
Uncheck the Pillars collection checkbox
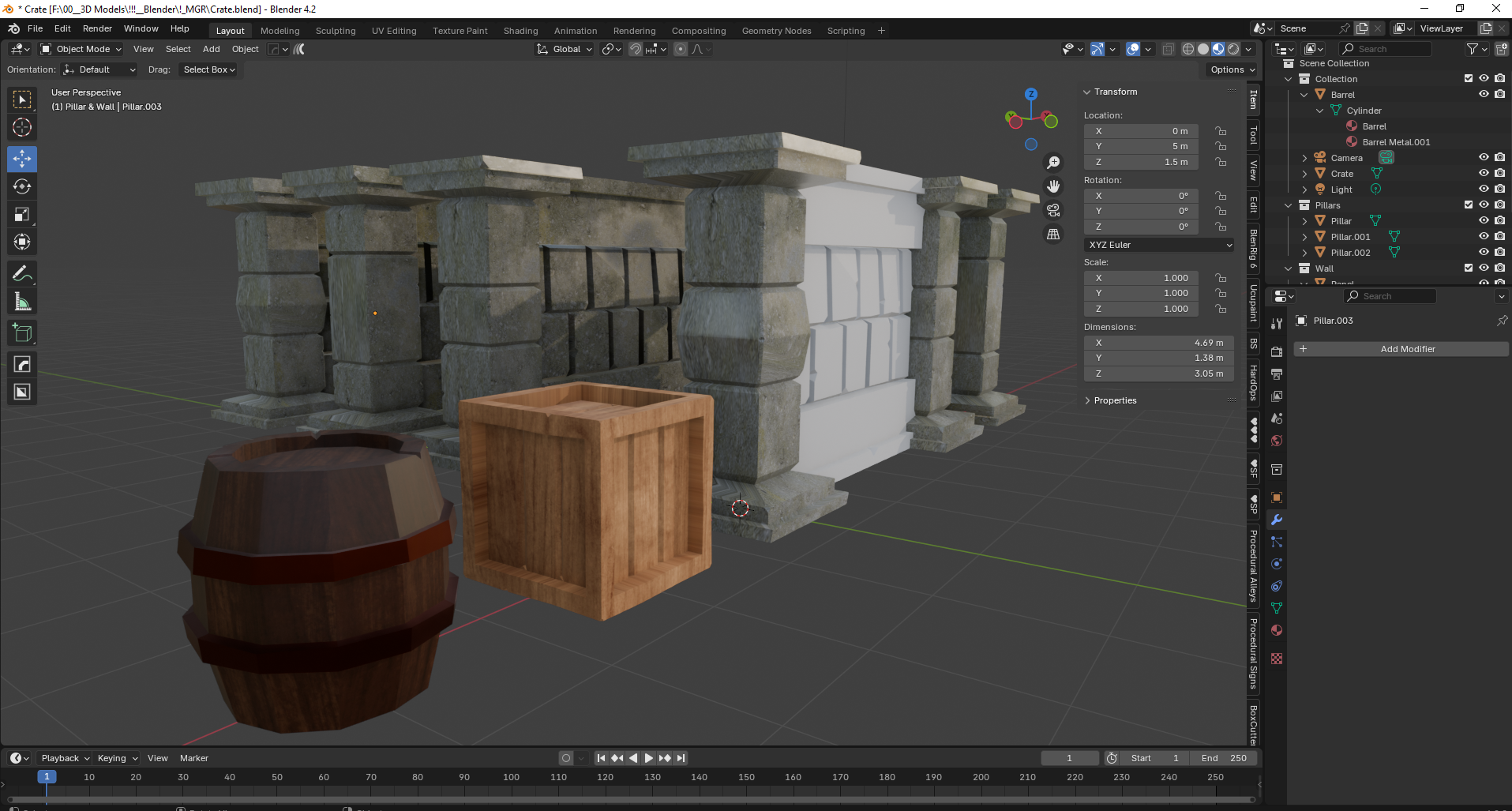pos(1469,205)
